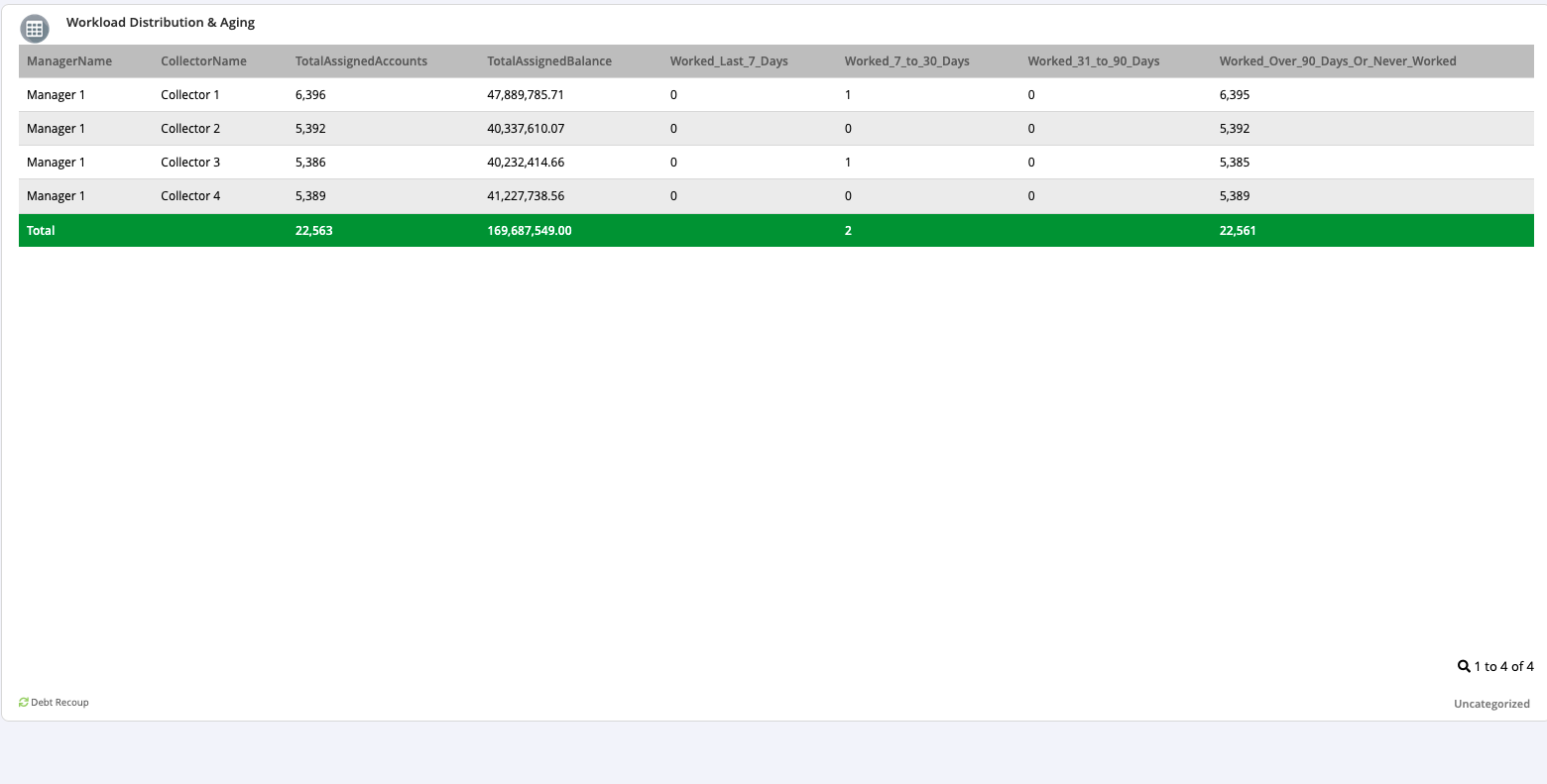Sort by ManagerName column header
The image size is (1547, 784).
click(x=69, y=61)
